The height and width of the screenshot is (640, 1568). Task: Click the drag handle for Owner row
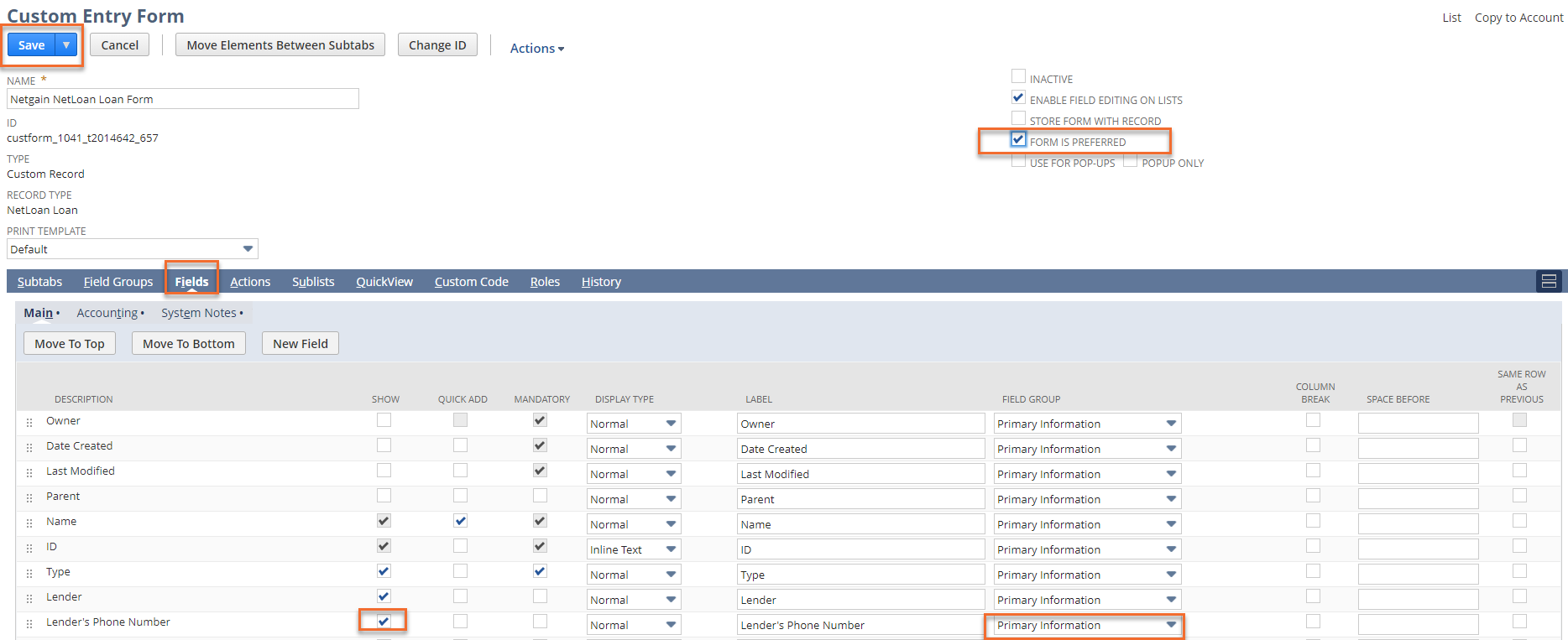[x=29, y=423]
